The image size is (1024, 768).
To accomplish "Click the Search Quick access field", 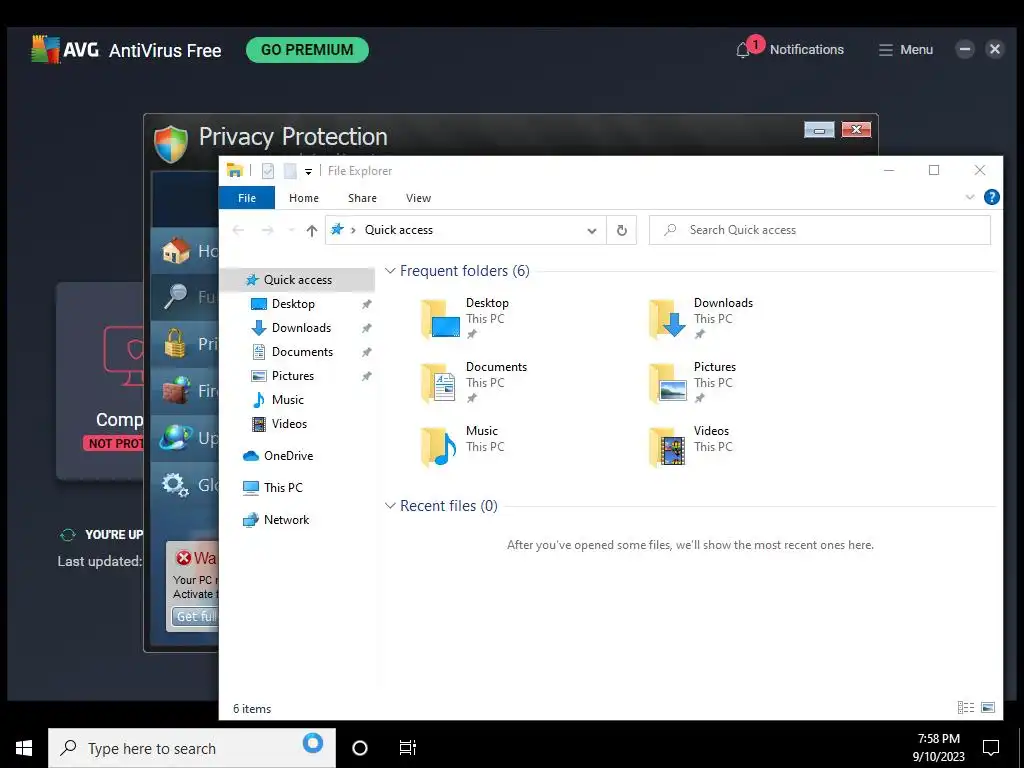I will 820,230.
